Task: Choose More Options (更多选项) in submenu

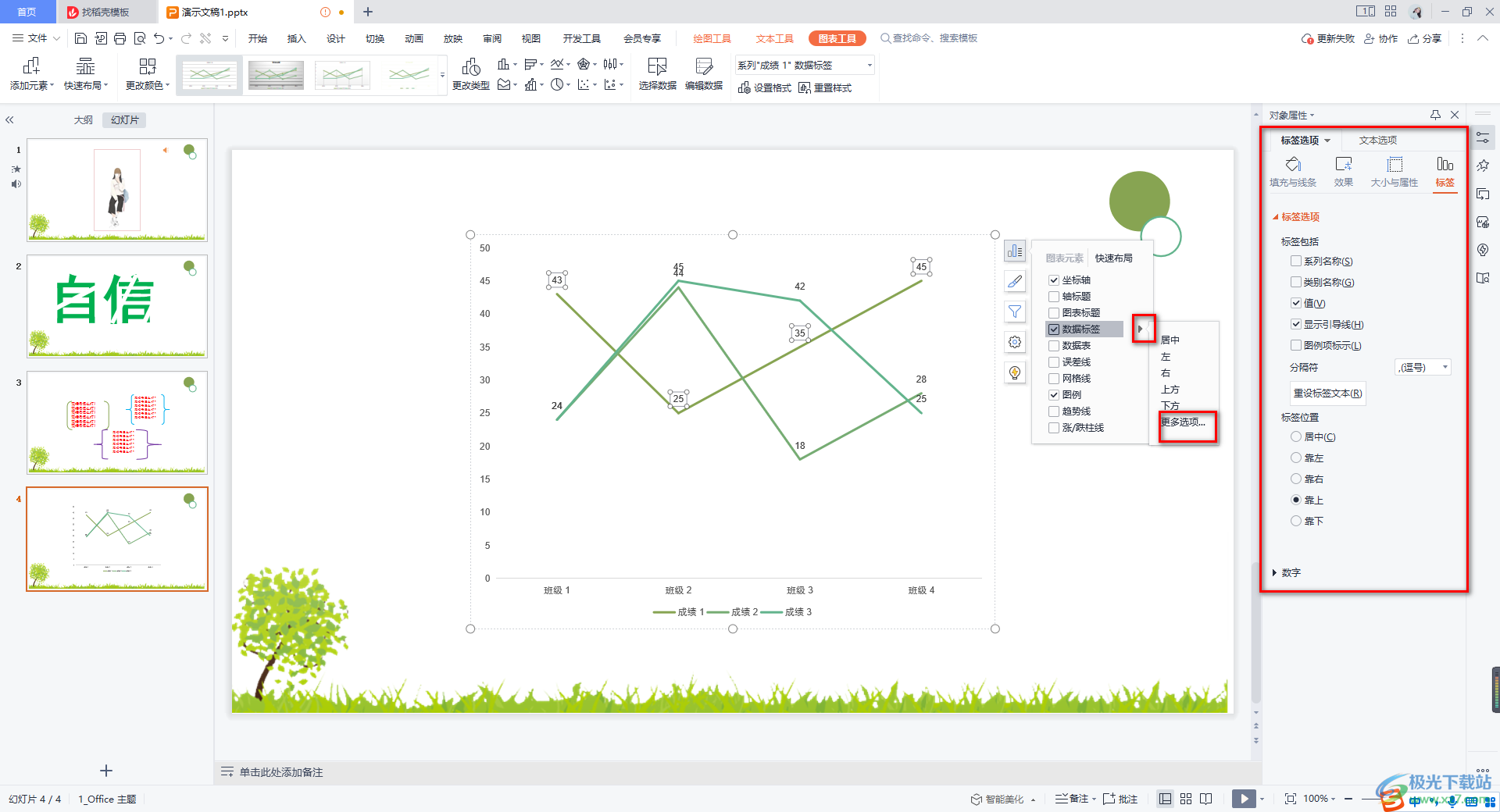Action: pyautogui.click(x=1183, y=422)
